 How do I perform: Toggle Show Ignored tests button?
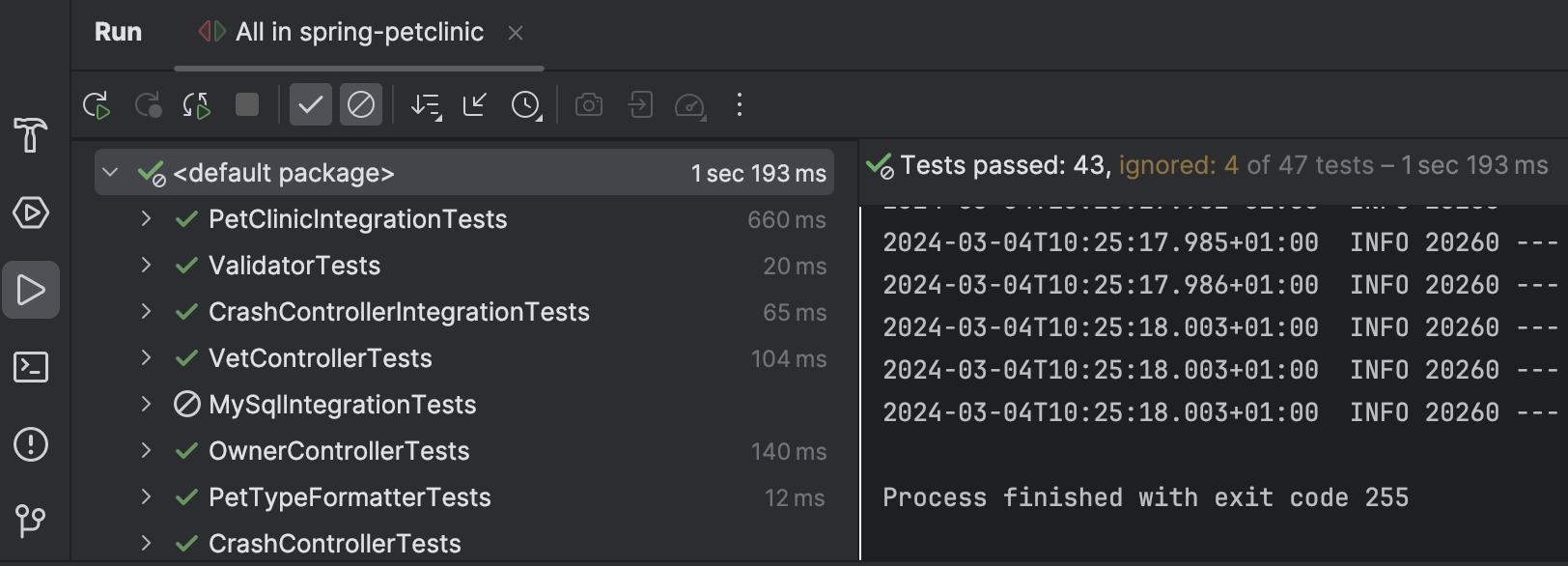pyautogui.click(x=361, y=105)
